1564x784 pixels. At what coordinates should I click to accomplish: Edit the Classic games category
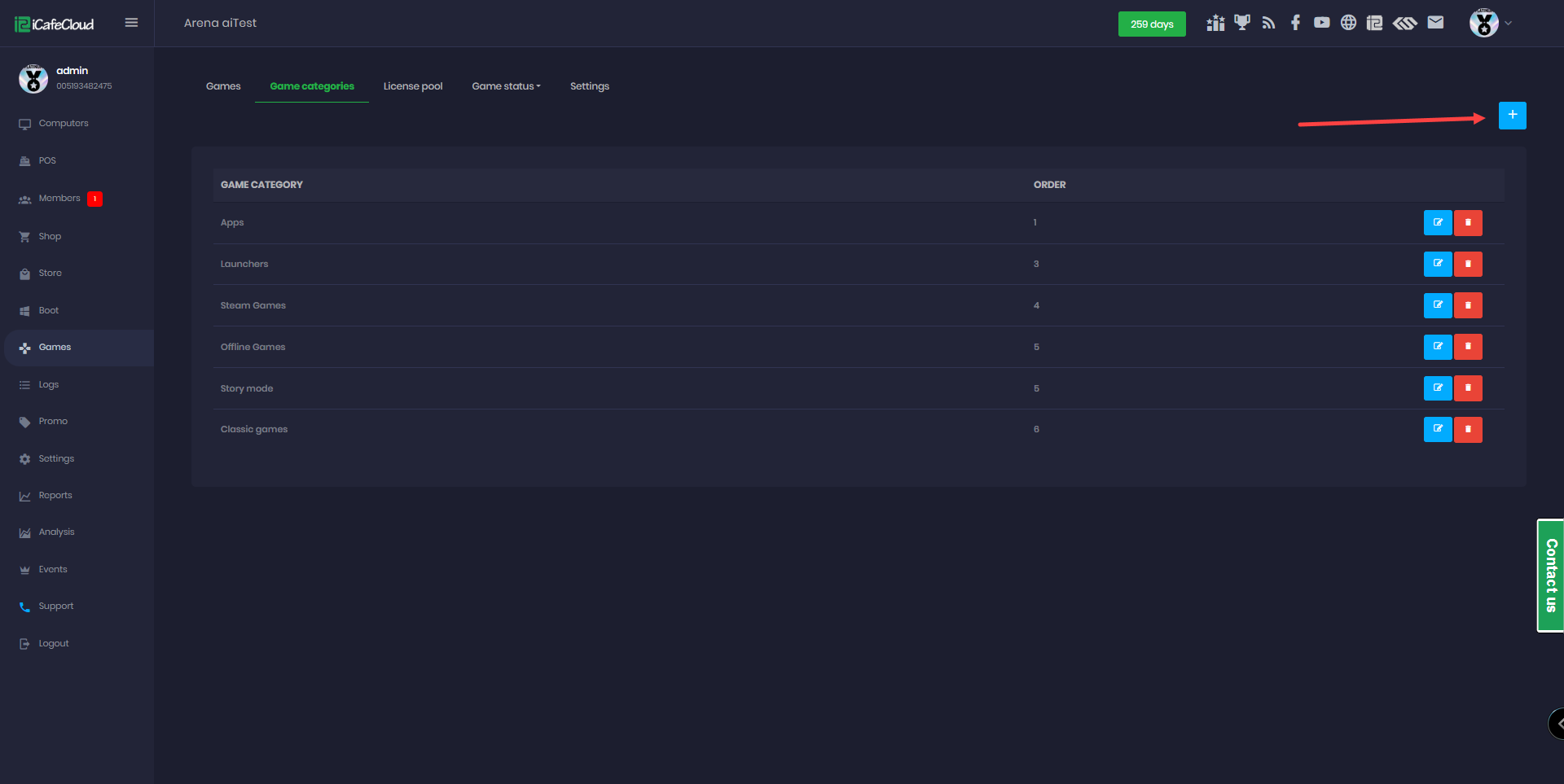pyautogui.click(x=1438, y=429)
